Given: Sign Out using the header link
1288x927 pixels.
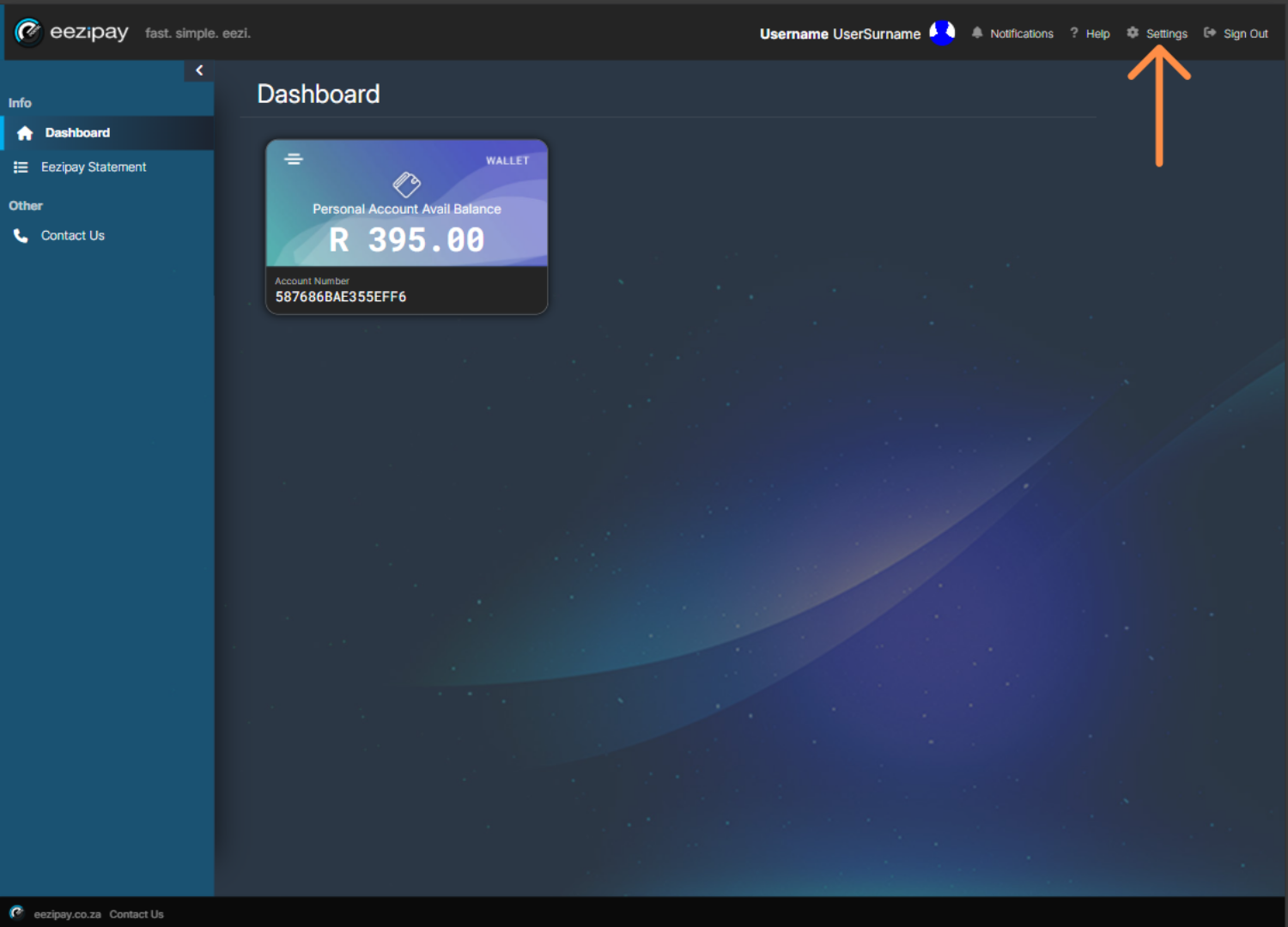Looking at the screenshot, I should click(1246, 33).
